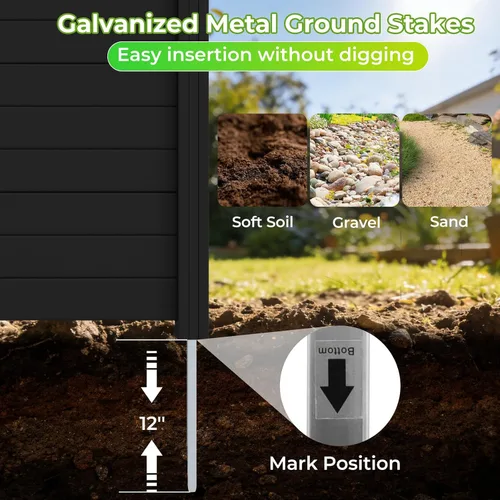Click the Soft Soil thumbnail image
This screenshot has height=500, width=500.
click(x=262, y=160)
